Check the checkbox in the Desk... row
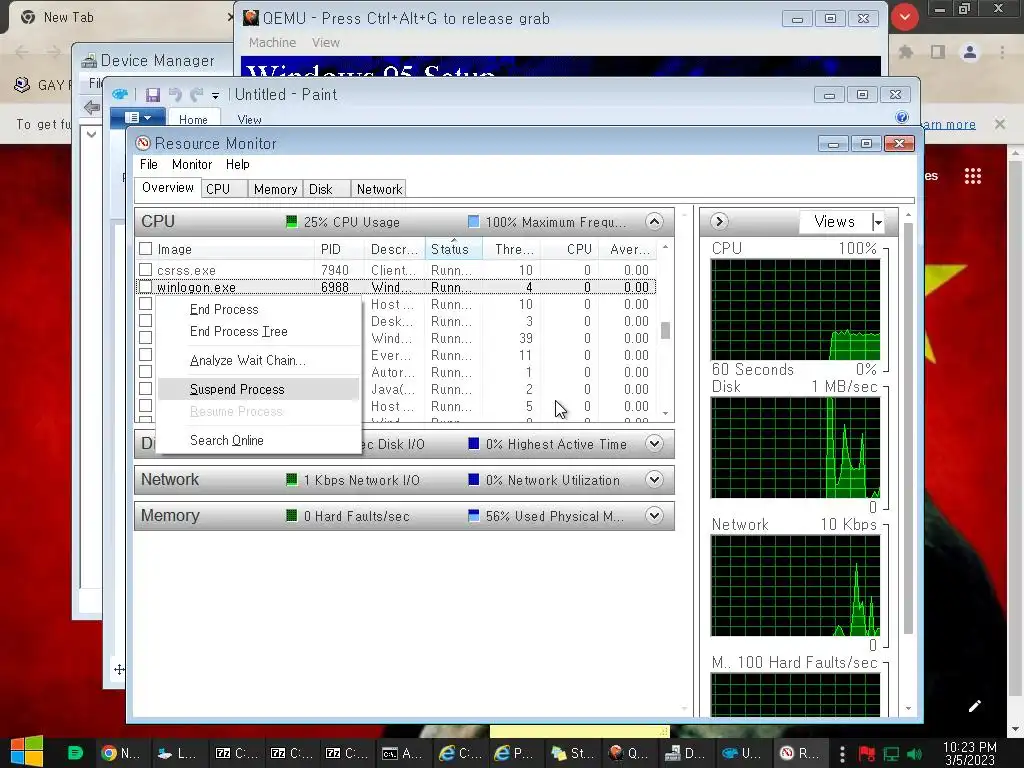The width and height of the screenshot is (1024, 768). click(146, 321)
